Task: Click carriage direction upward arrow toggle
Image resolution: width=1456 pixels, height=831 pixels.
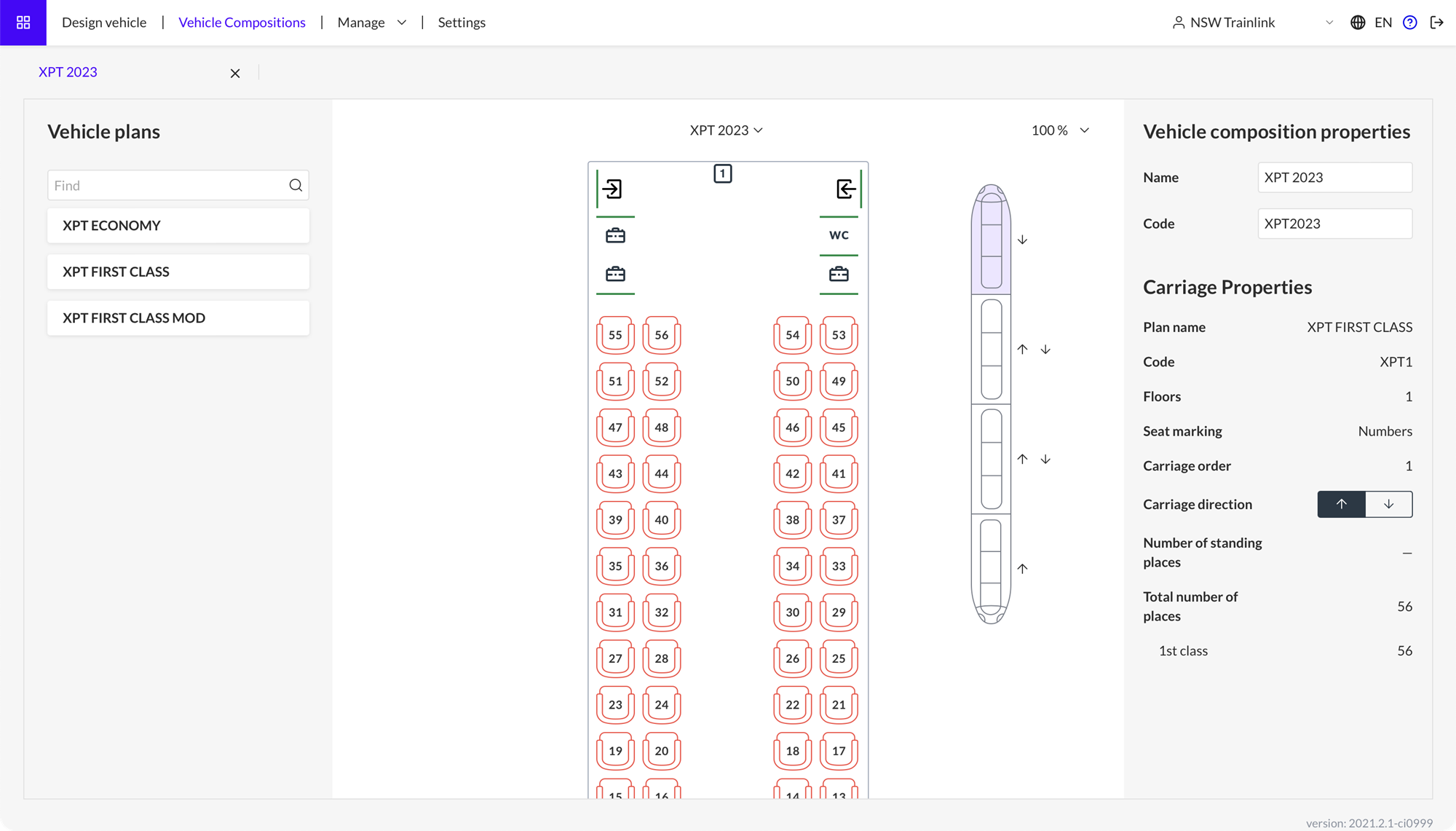Action: pos(1341,504)
